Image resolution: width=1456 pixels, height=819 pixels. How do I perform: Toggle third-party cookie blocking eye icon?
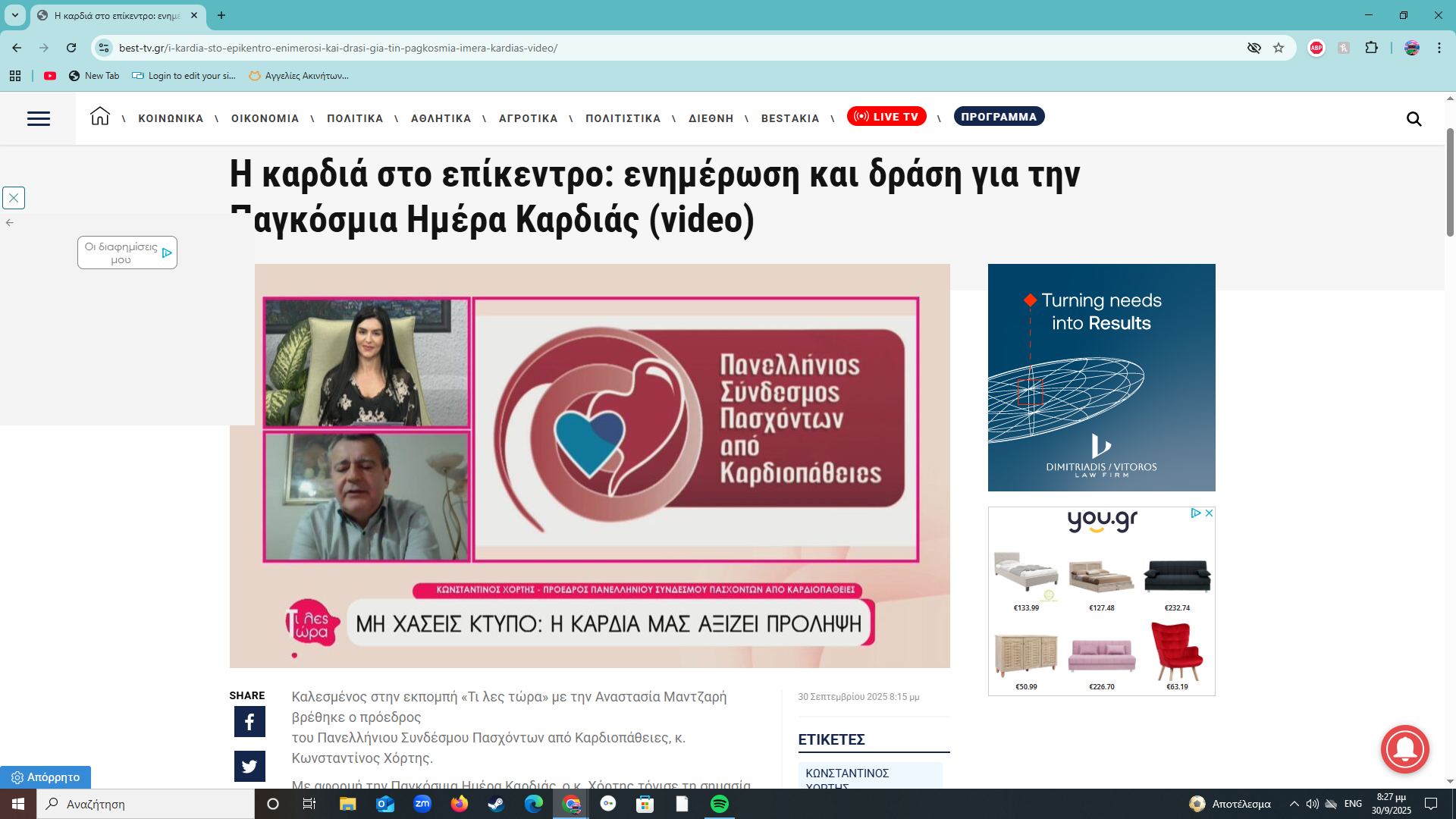tap(1254, 48)
